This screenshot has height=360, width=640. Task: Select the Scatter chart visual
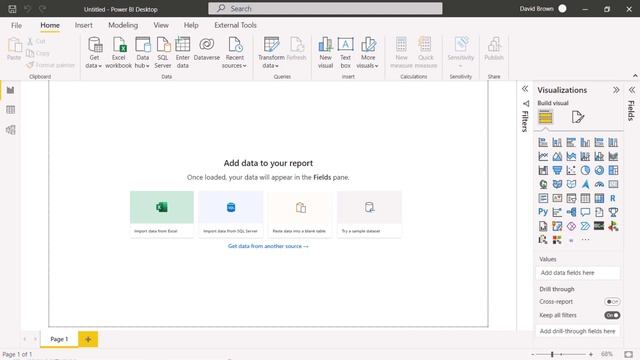571,170
